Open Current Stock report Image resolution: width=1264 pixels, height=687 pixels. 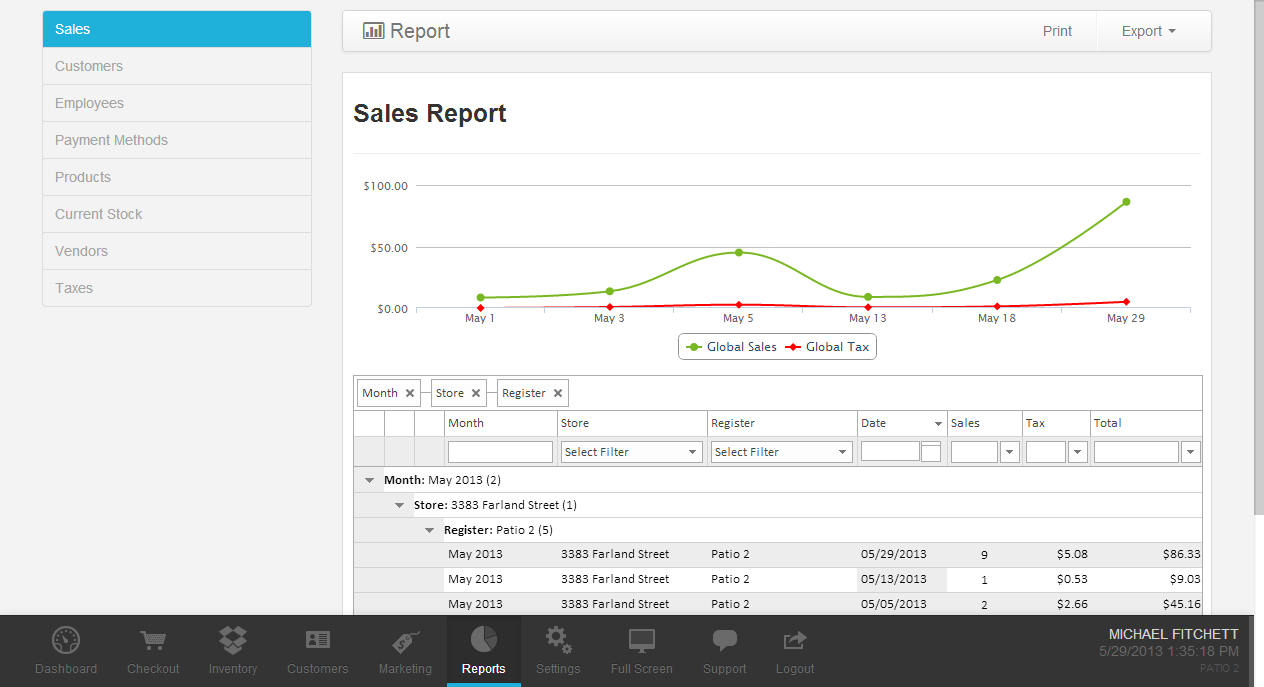(x=99, y=214)
